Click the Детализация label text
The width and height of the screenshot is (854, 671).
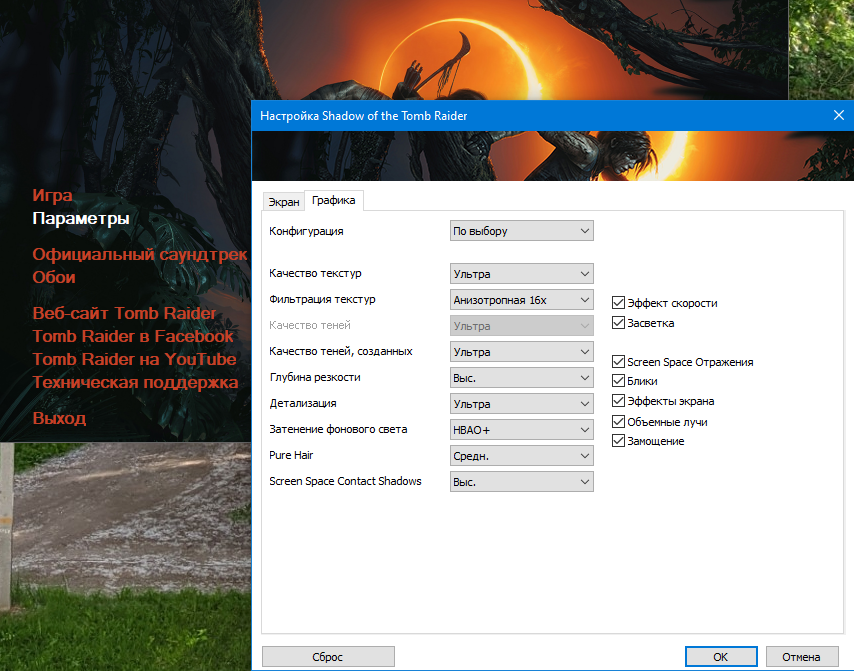tap(303, 404)
